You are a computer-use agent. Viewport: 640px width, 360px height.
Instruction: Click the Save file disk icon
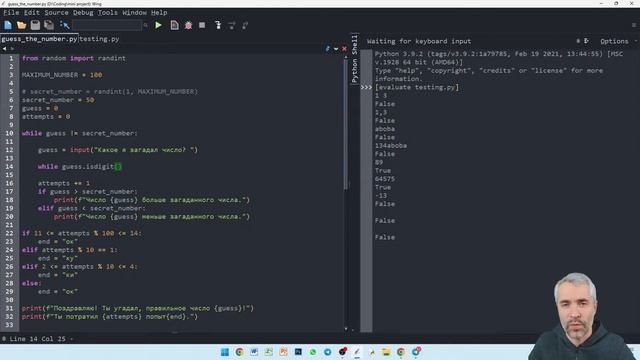click(x=36, y=25)
